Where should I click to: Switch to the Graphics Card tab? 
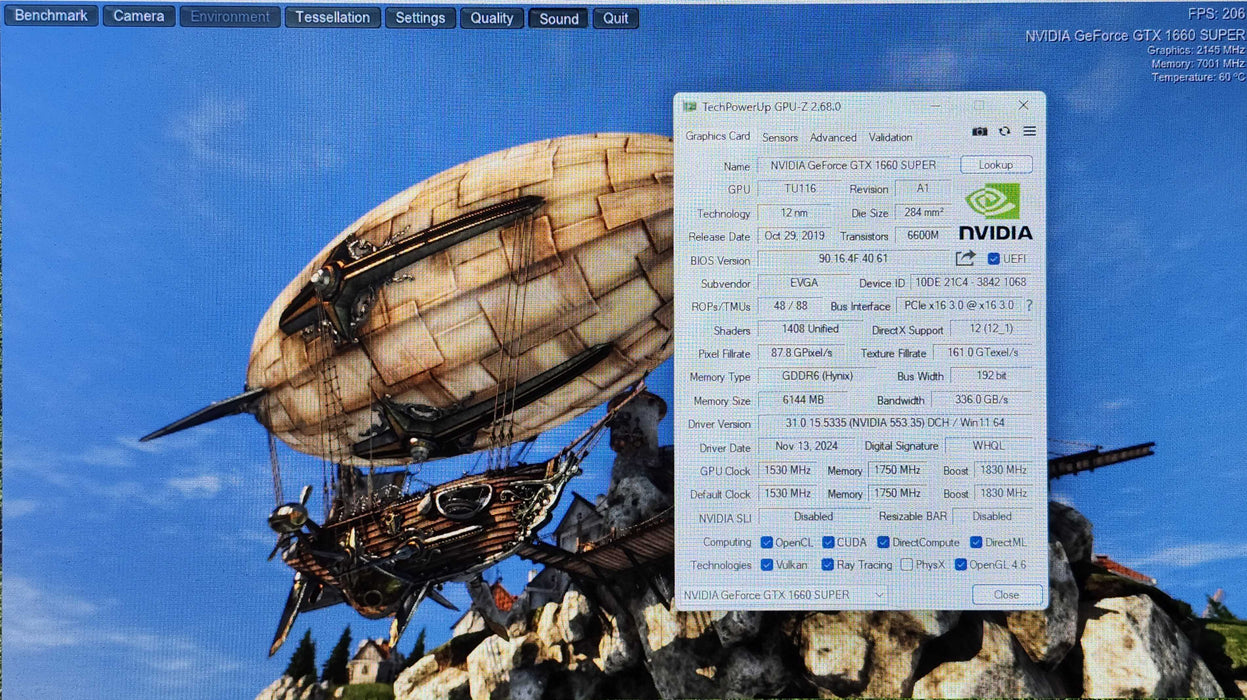click(717, 136)
